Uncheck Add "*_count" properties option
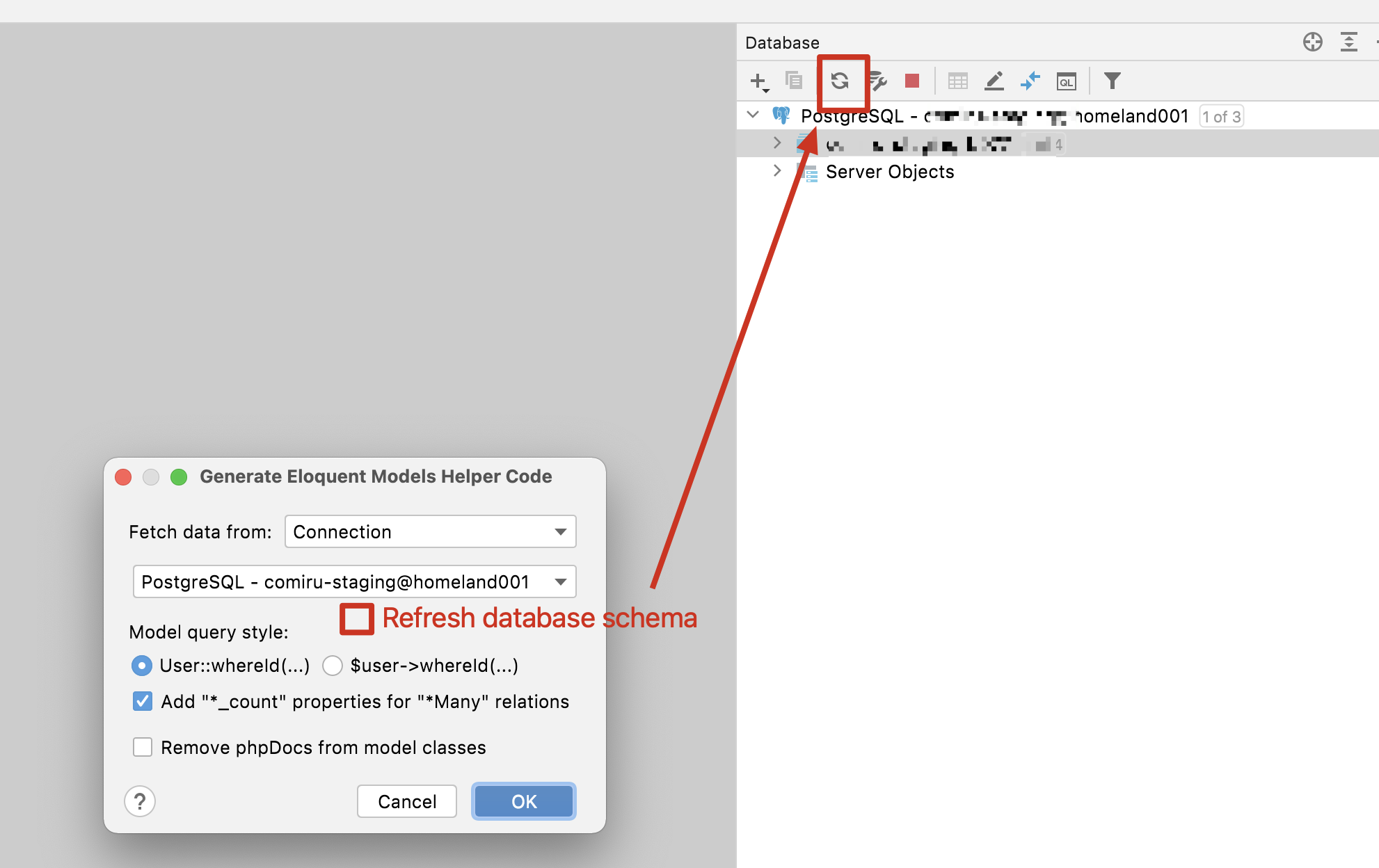 tap(142, 701)
